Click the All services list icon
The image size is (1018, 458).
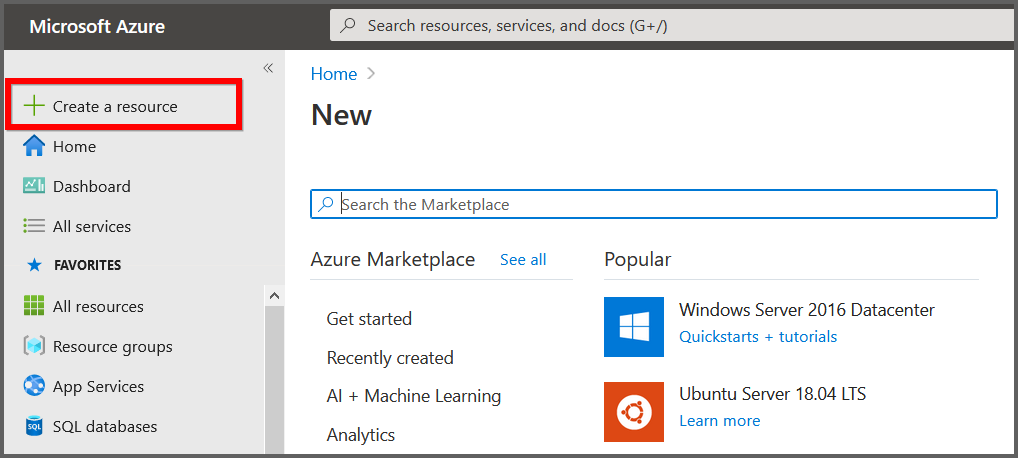click(x=35, y=226)
